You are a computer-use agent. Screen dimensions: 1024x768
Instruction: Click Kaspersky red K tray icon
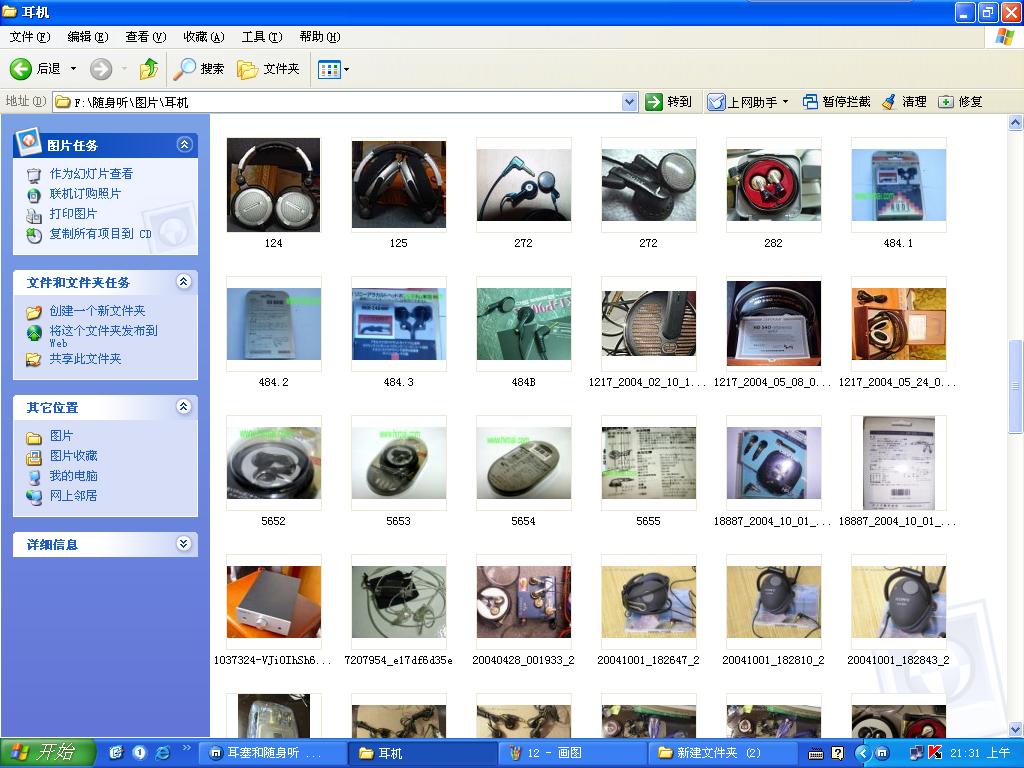[935, 753]
